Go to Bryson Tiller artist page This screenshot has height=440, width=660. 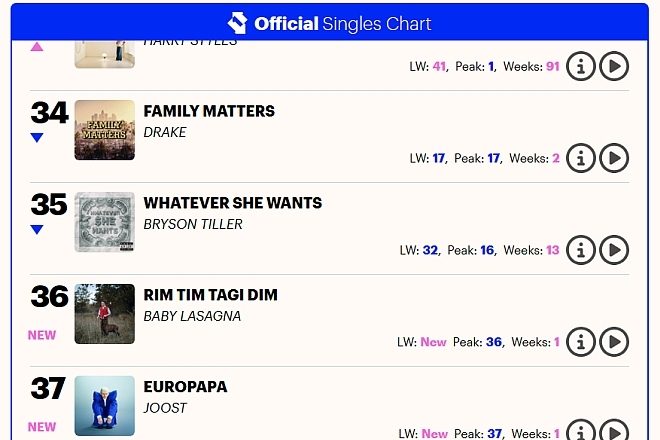tap(193, 224)
